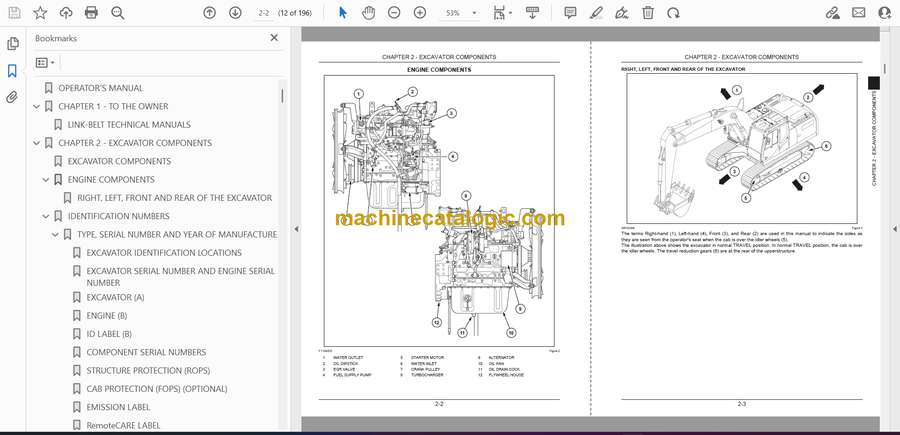Go to previous page arrow
The image size is (900, 435).
tap(210, 13)
